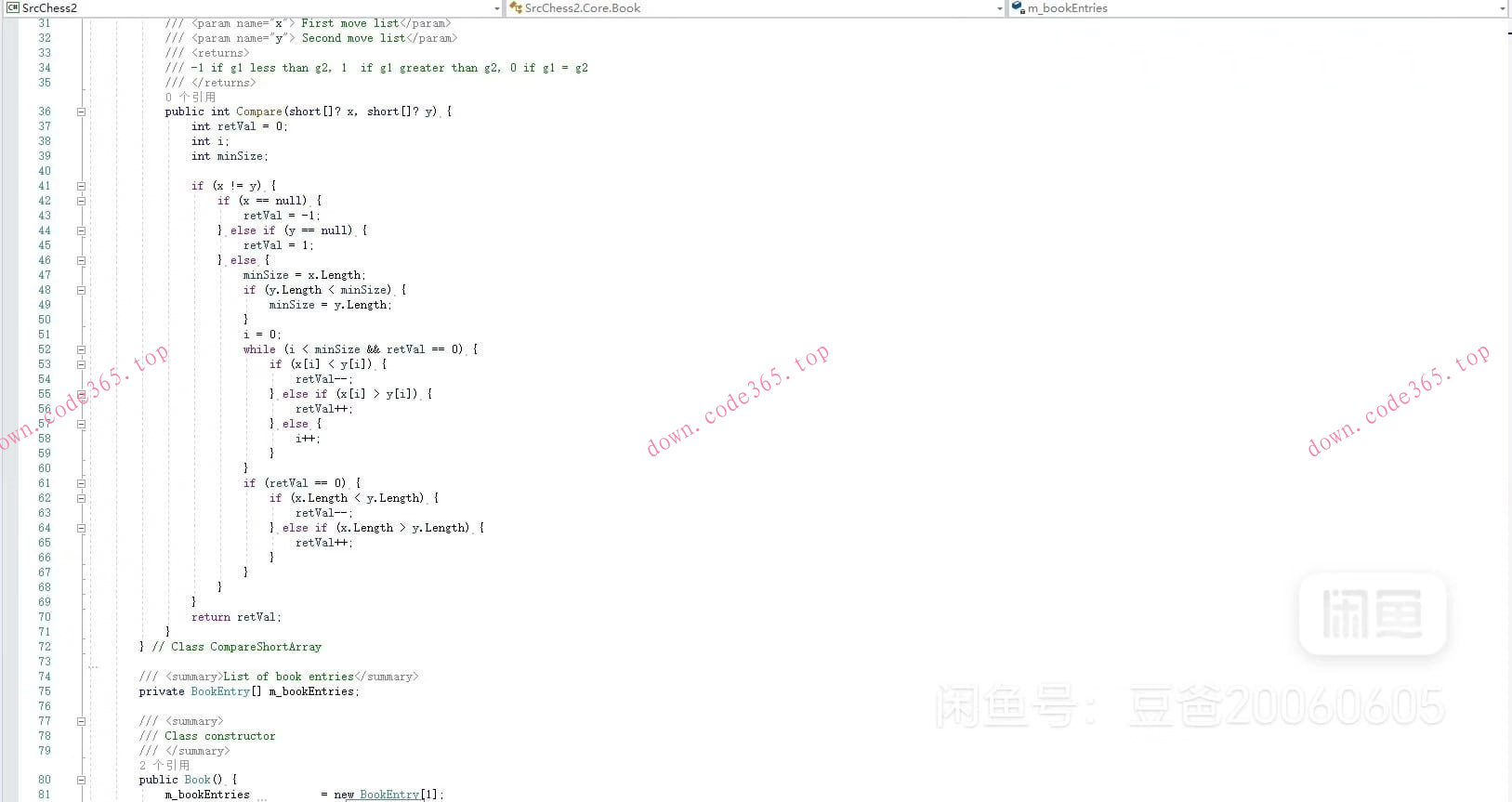
Task: Click the 'i++;' statement
Action: [x=308, y=439]
